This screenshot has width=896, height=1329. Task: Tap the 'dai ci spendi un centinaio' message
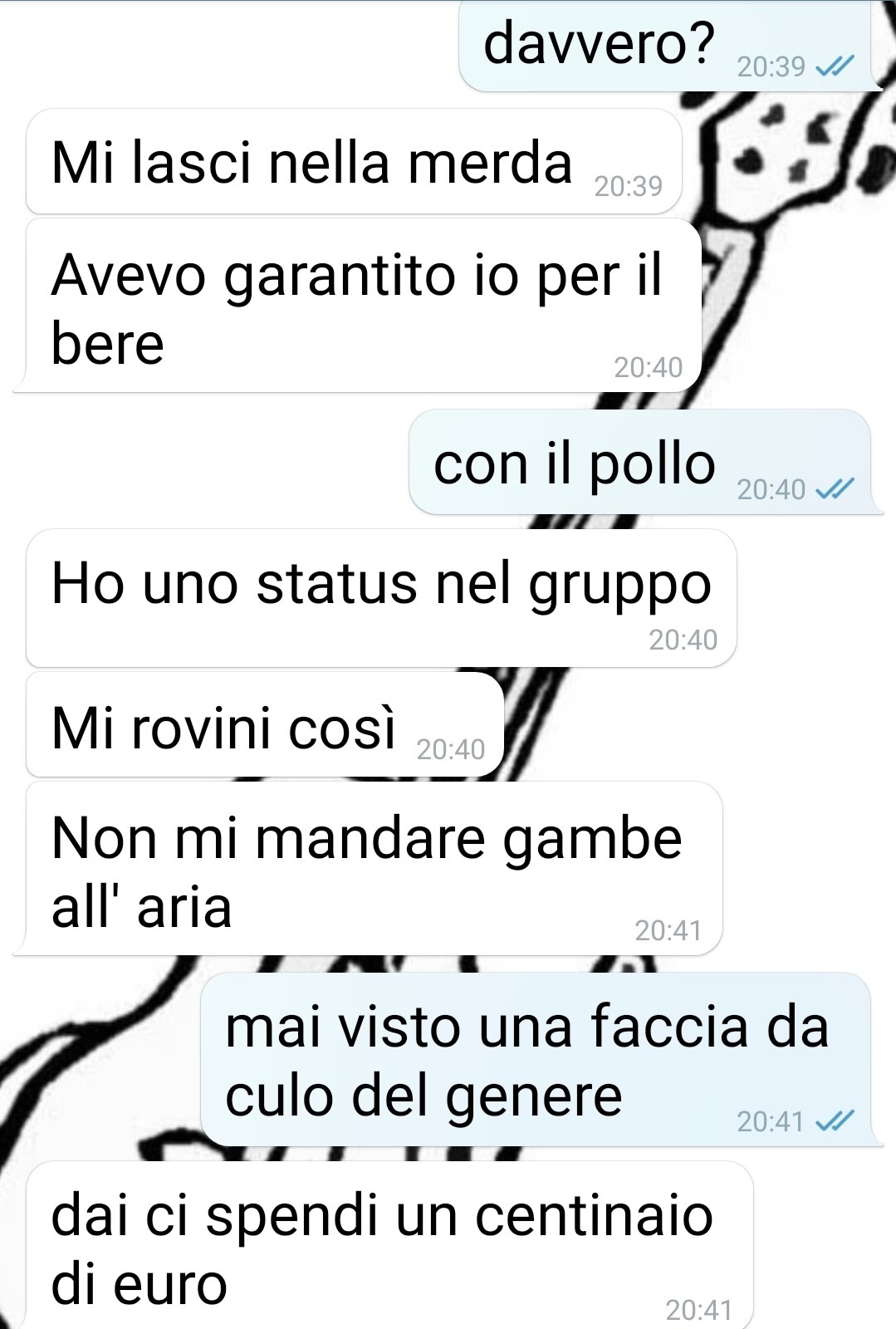389,1246
